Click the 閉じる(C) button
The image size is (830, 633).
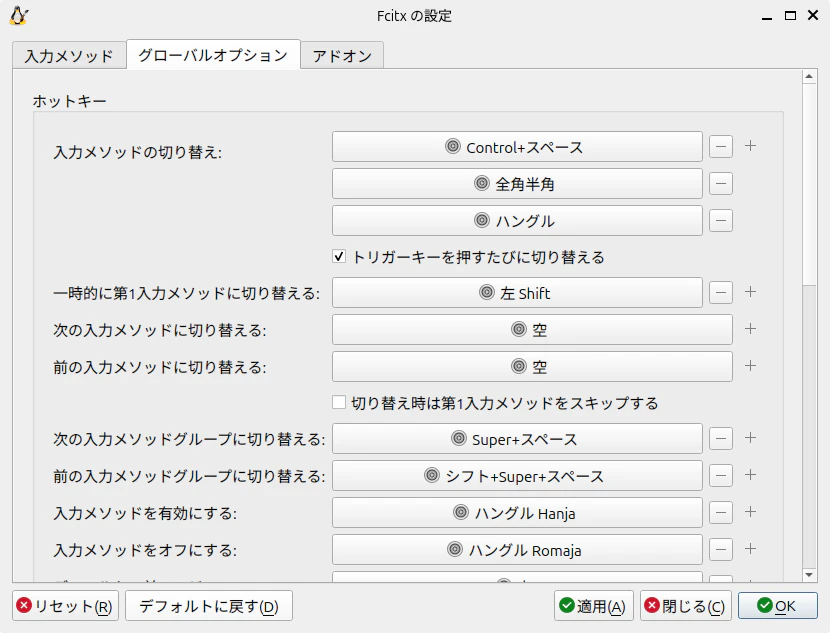pos(686,605)
